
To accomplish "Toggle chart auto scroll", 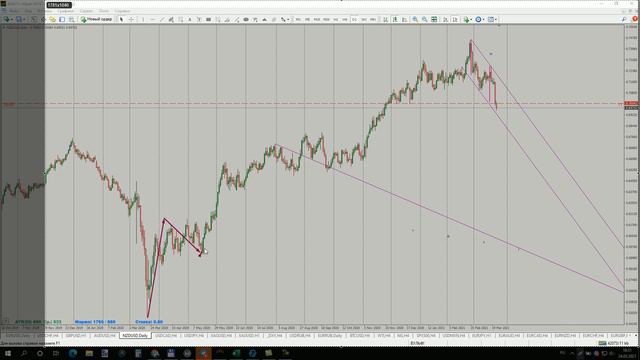I will tap(445, 19).
